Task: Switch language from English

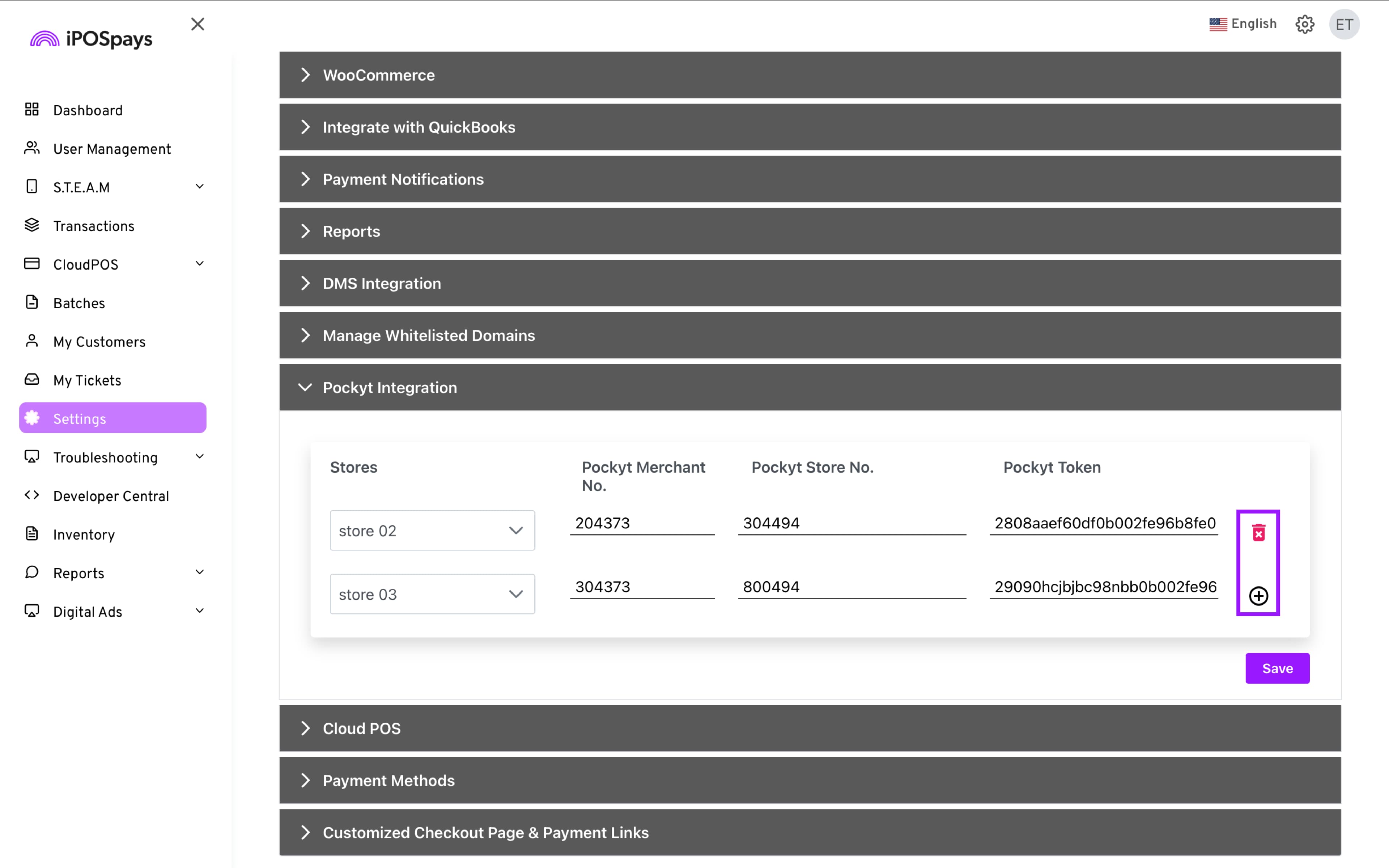Action: coord(1243,24)
